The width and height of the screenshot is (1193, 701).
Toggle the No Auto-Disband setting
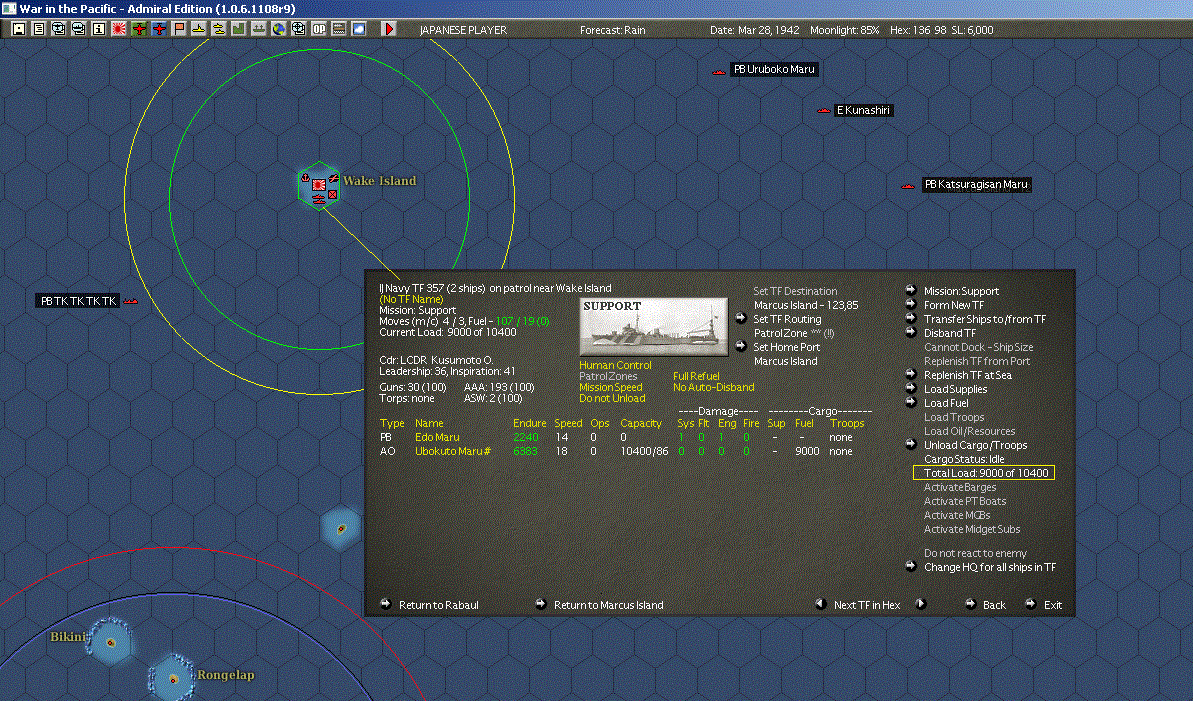[714, 387]
